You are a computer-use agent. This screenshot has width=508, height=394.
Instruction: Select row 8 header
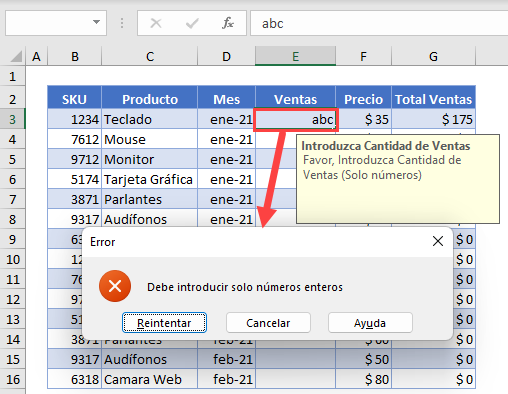click(13, 219)
